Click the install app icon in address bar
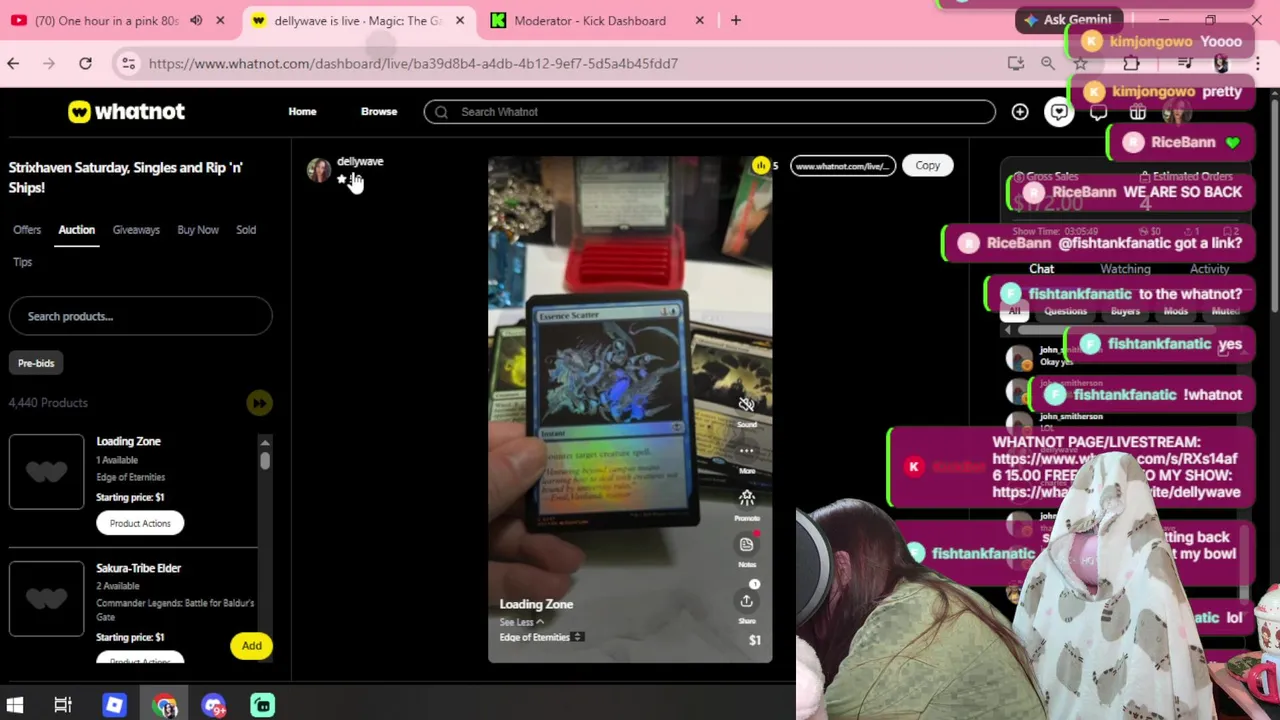Viewport: 1280px width, 720px height. pyautogui.click(x=1016, y=63)
